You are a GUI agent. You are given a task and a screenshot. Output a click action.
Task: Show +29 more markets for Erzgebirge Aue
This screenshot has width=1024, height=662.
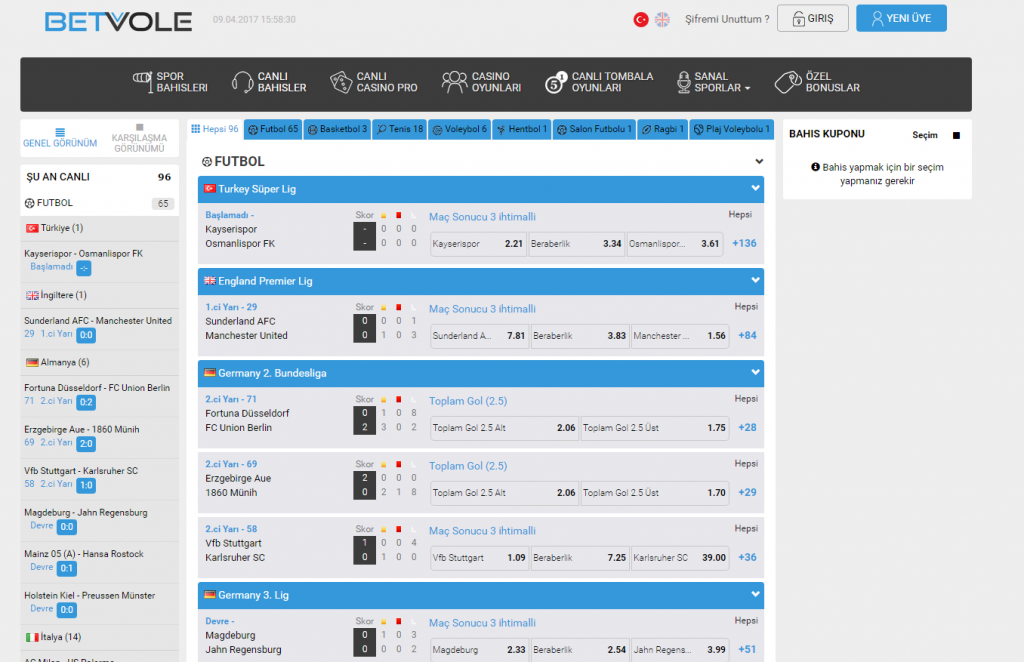747,492
